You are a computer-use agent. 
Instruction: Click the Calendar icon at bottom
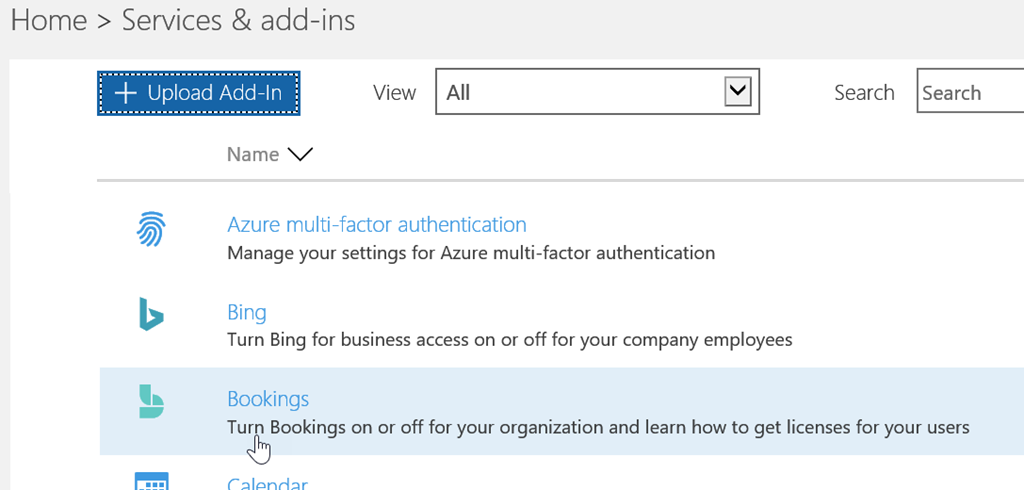tap(150, 482)
